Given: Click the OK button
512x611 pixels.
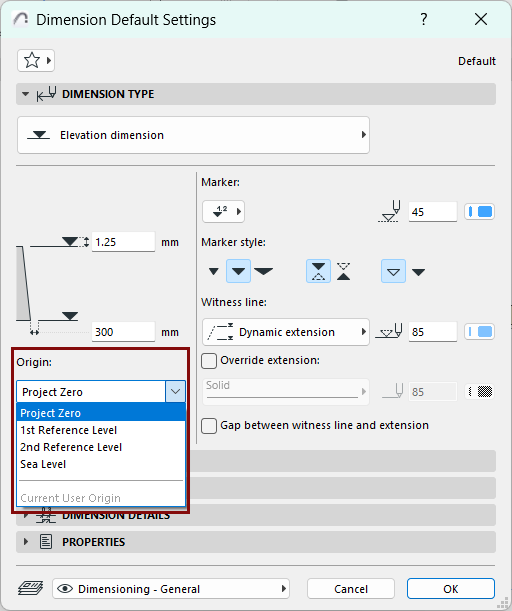Looking at the screenshot, I should (x=451, y=589).
